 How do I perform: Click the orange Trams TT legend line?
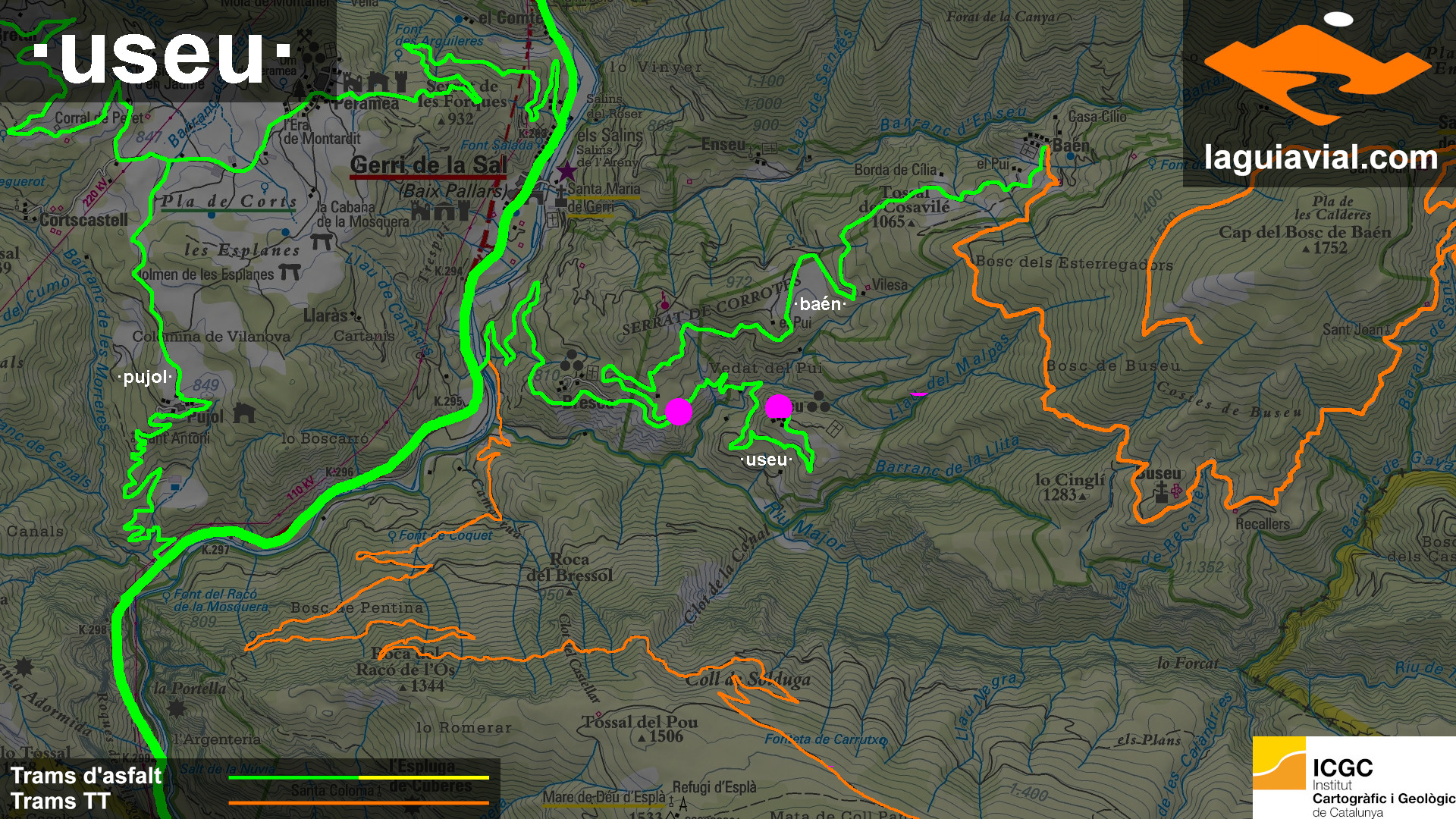click(359, 802)
